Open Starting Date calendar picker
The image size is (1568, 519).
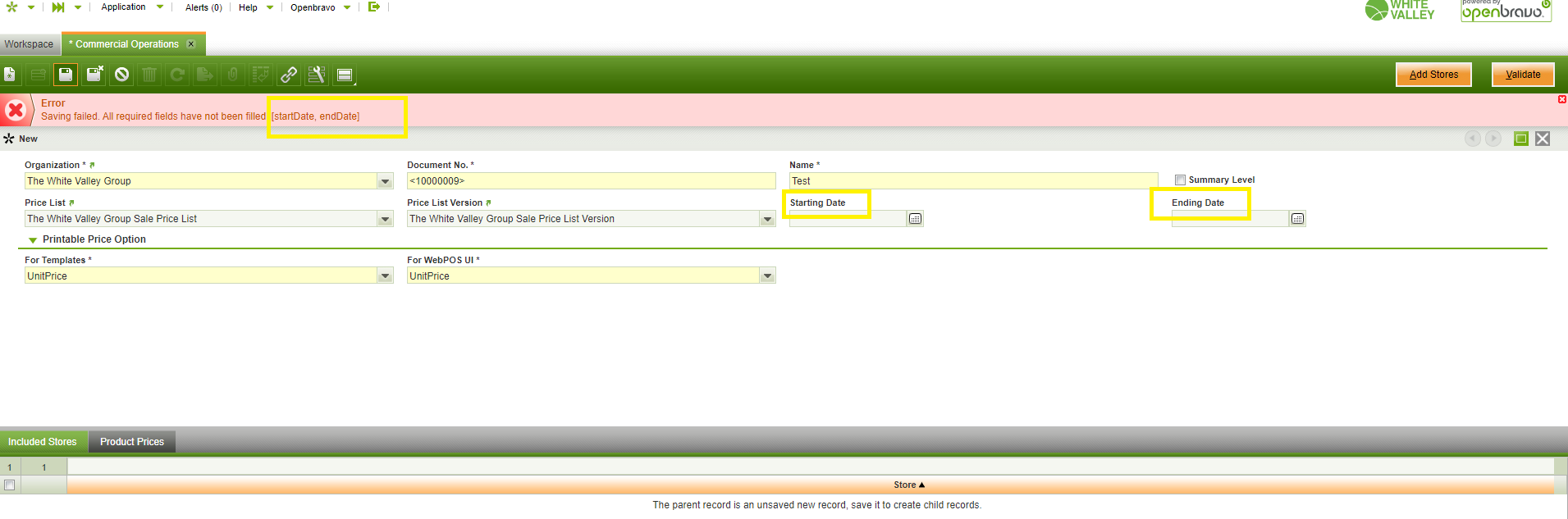915,219
